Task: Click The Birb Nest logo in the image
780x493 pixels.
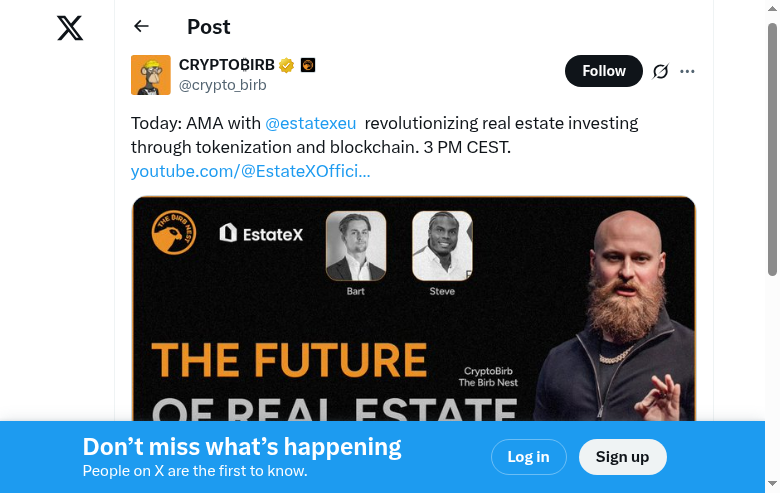Action: pos(174,233)
